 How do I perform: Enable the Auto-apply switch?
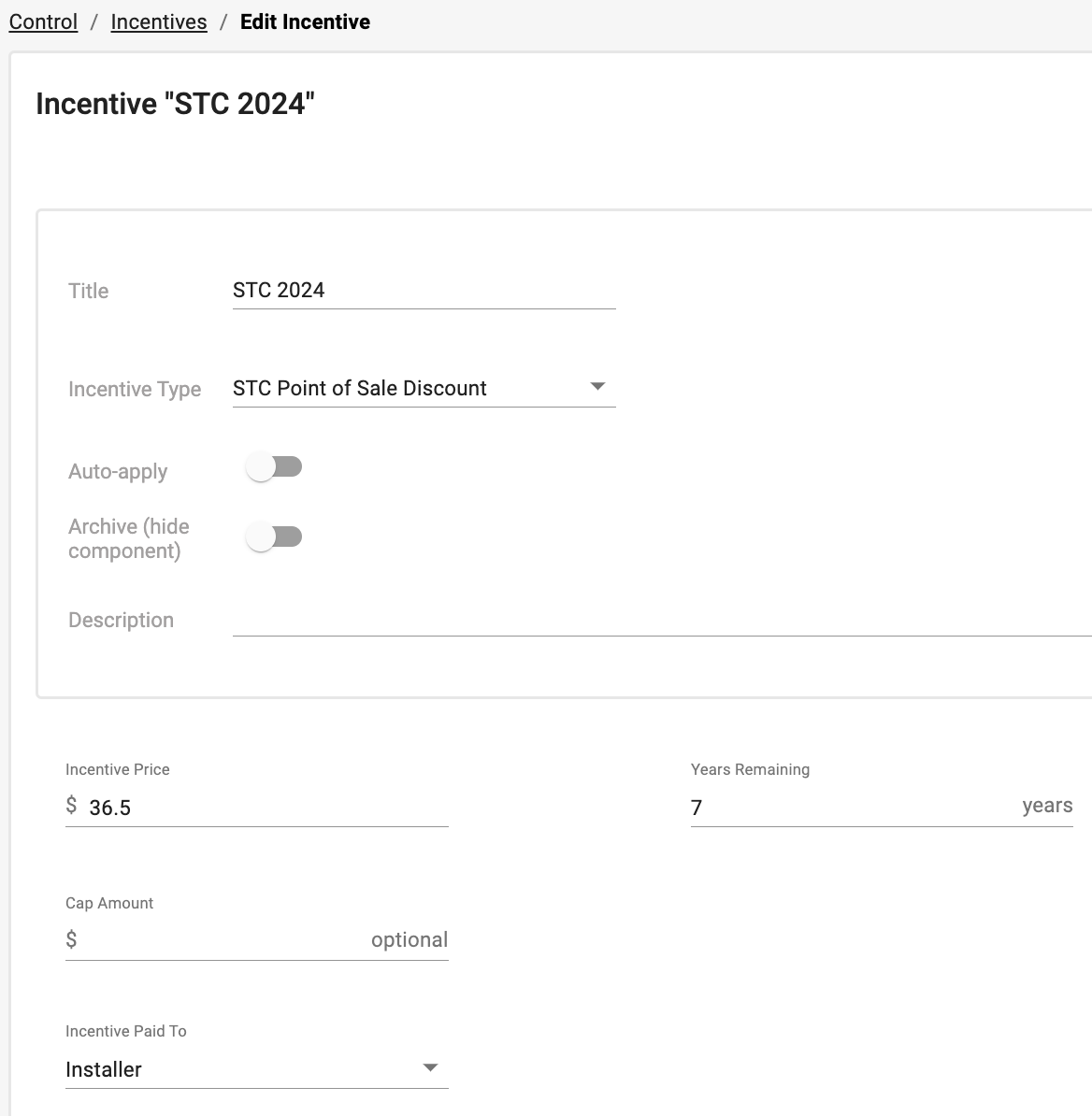click(274, 467)
